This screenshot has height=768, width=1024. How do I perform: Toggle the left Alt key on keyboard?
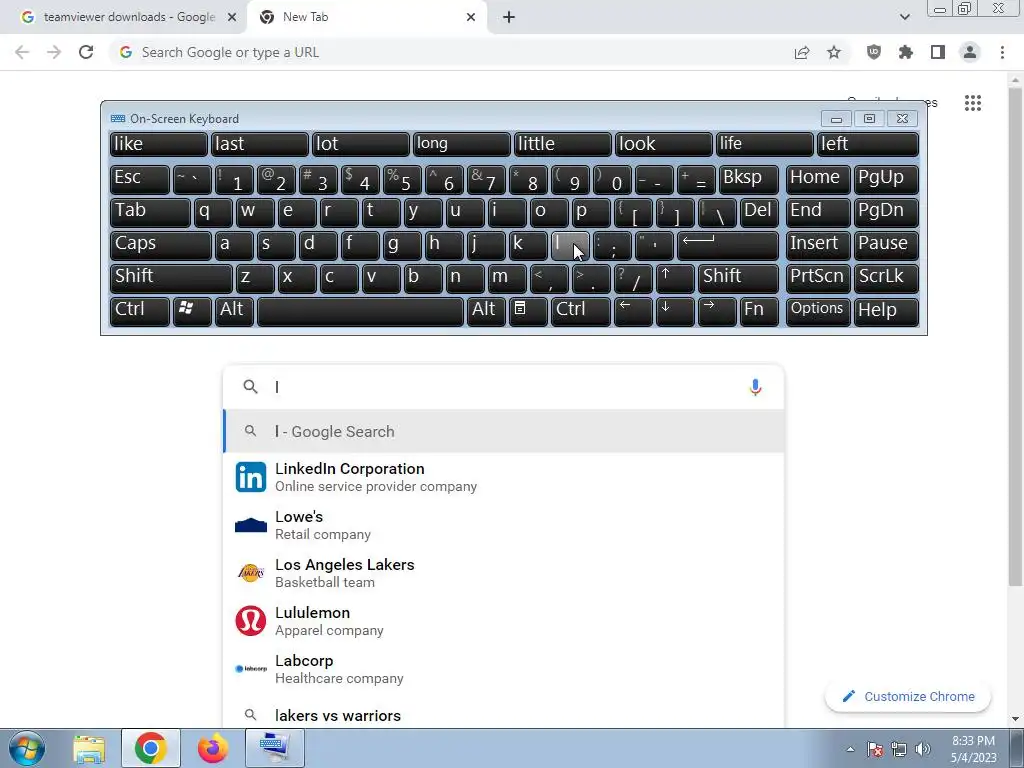234,310
